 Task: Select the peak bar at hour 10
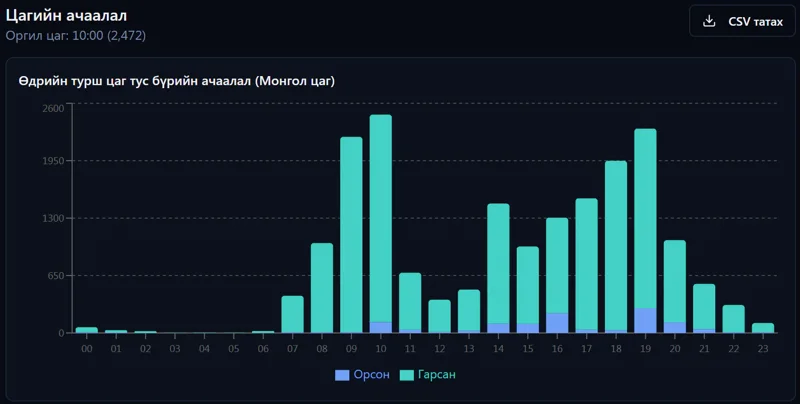(x=381, y=224)
